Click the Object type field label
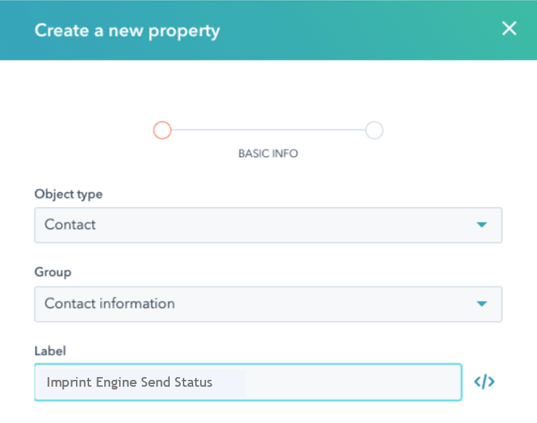Viewport: 537px width, 423px height. coord(68,194)
